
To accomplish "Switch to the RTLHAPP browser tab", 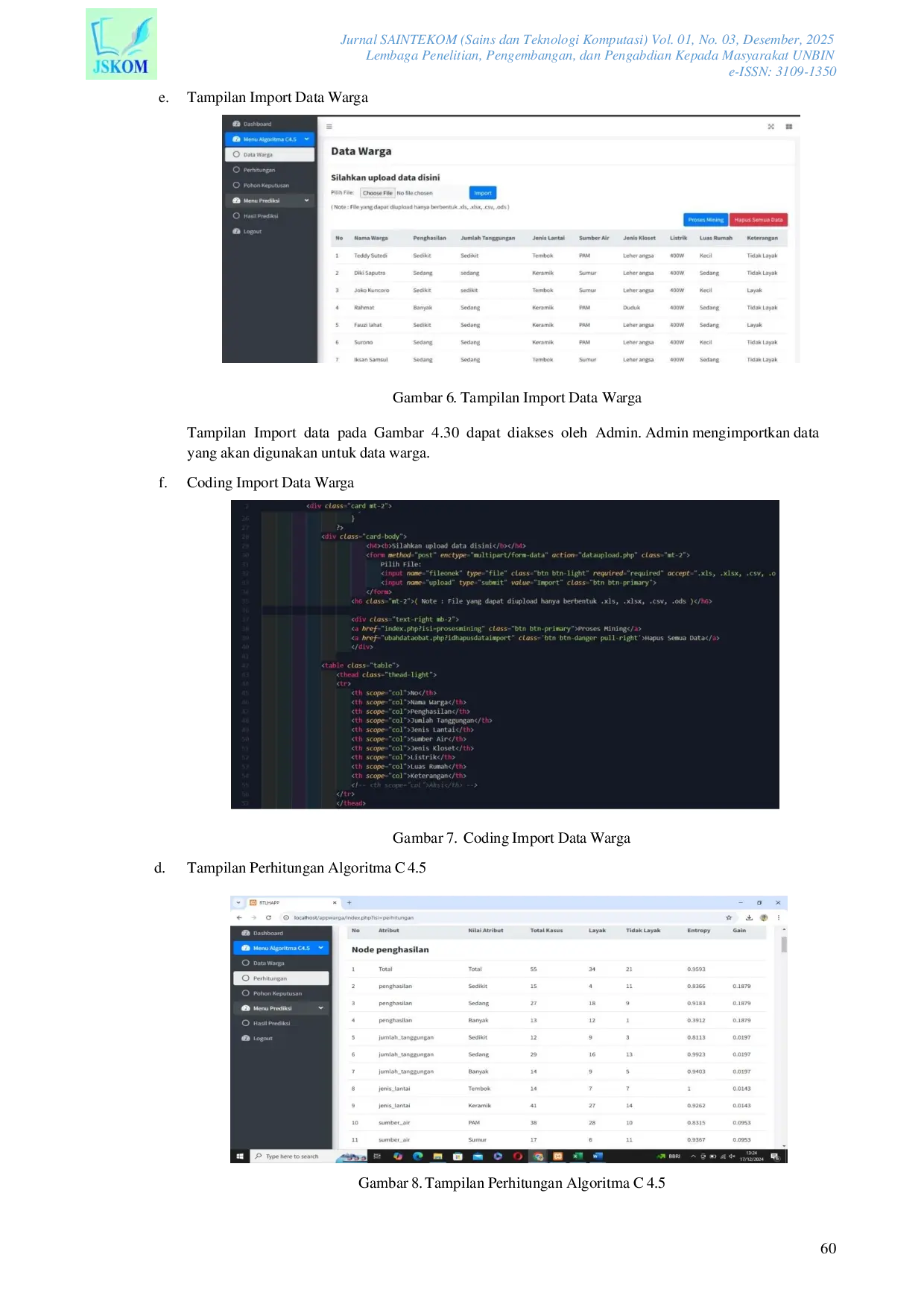I will pos(291,902).
